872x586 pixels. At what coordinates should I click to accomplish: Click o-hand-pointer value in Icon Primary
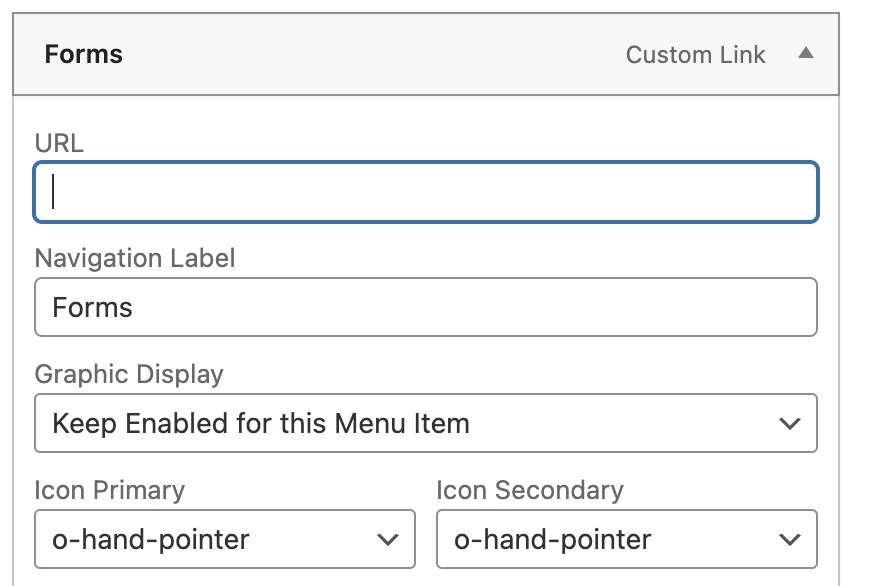point(151,540)
